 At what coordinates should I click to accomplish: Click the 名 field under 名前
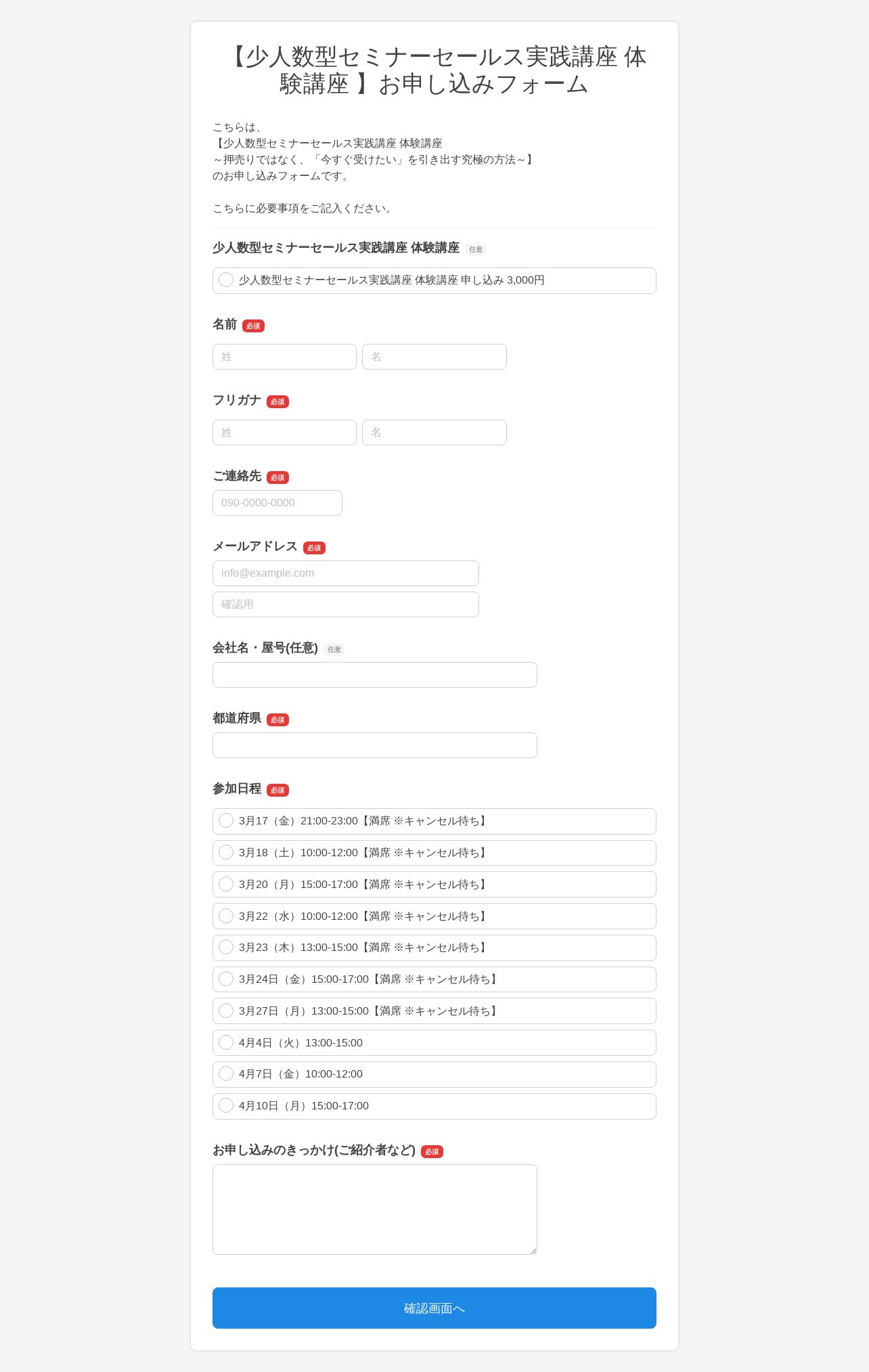[x=435, y=357]
